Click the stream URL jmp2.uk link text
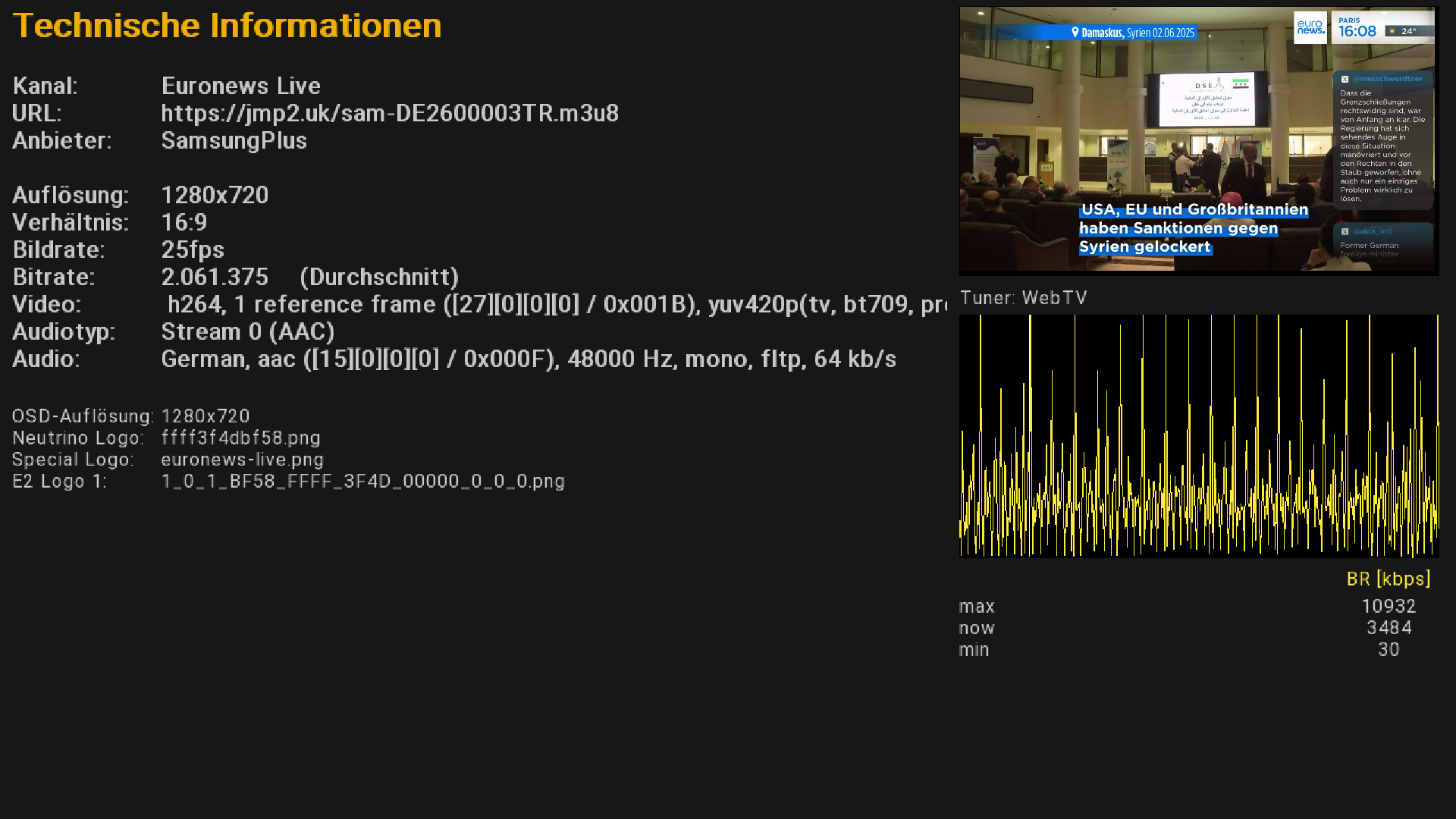 pos(390,114)
